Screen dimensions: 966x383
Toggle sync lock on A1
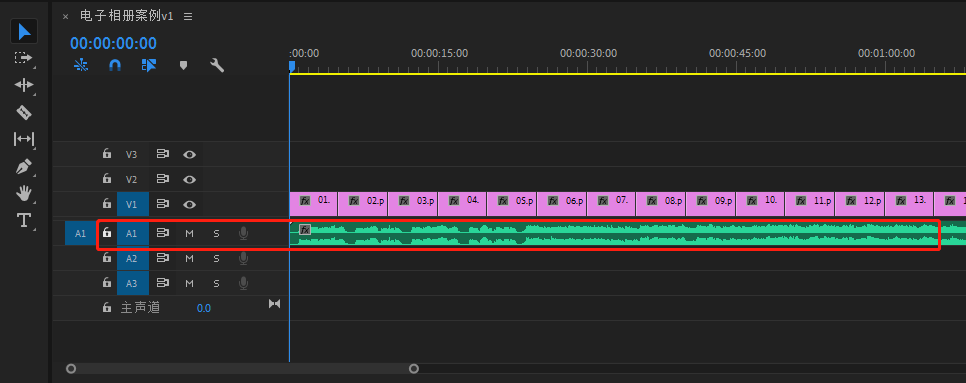click(163, 233)
